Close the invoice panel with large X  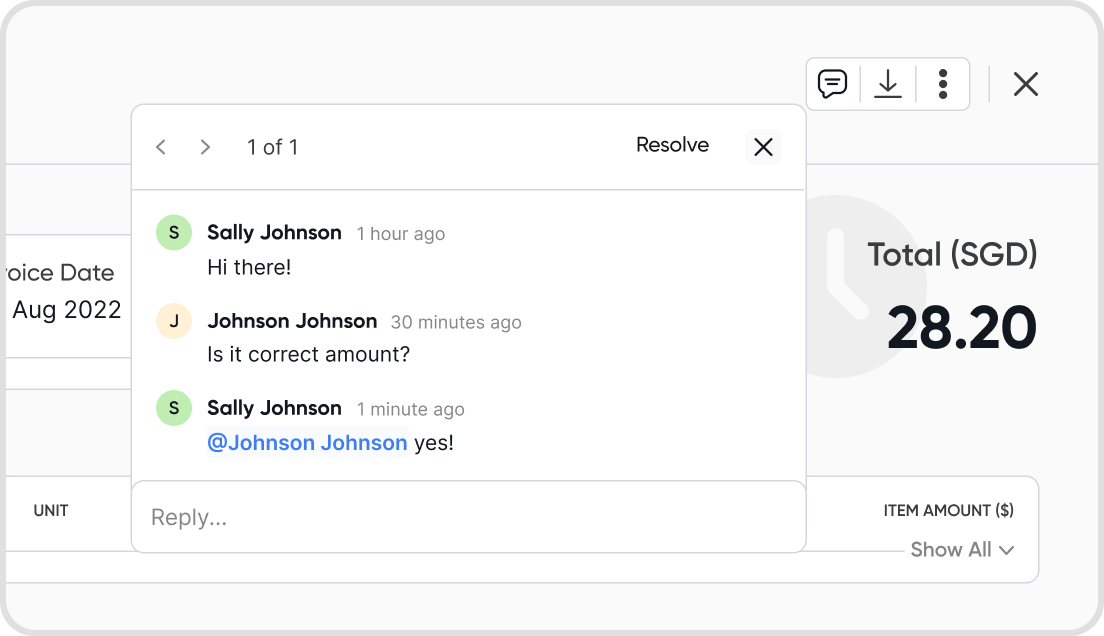[1025, 84]
